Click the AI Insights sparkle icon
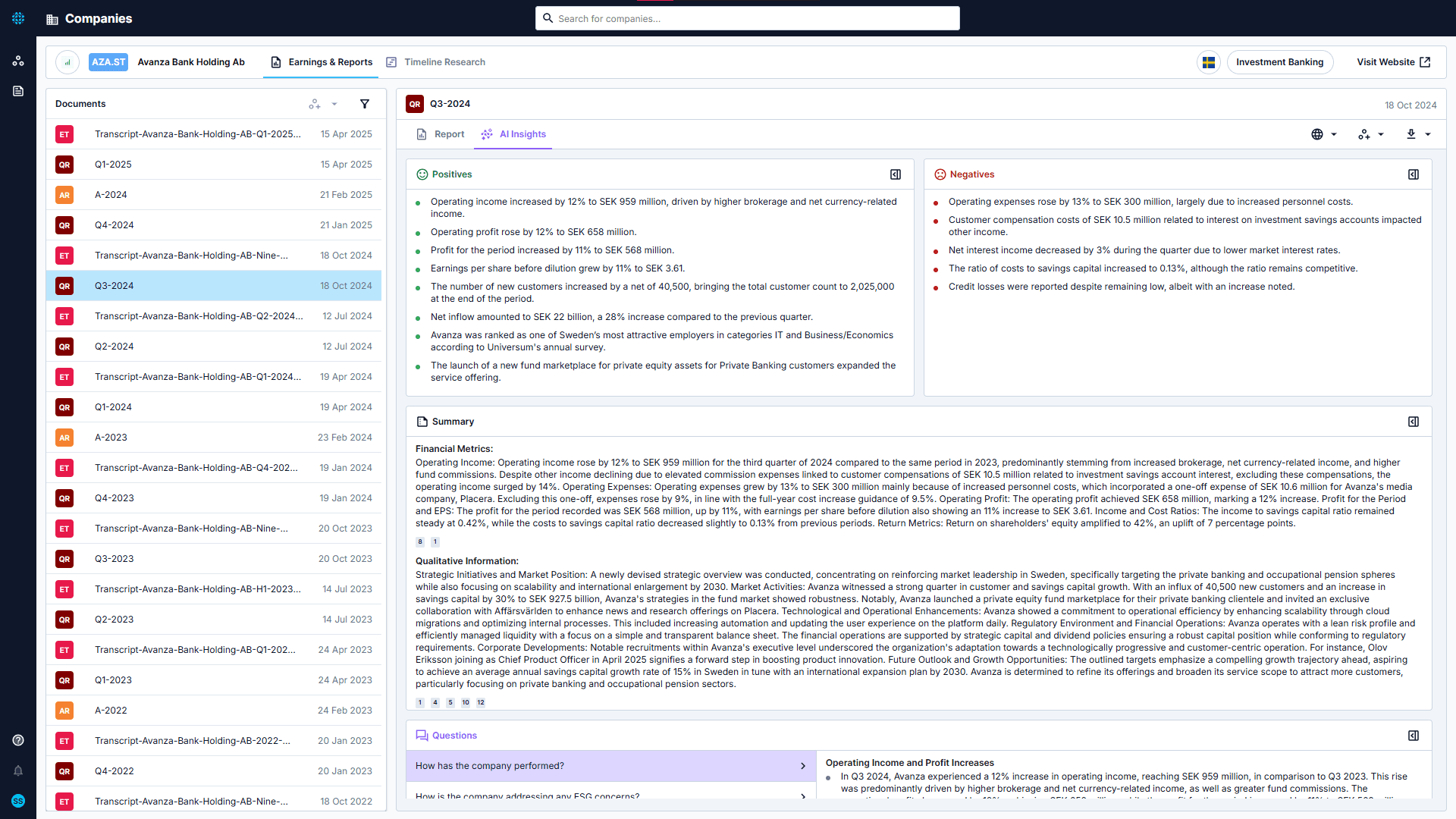The width and height of the screenshot is (1456, 819). (487, 134)
